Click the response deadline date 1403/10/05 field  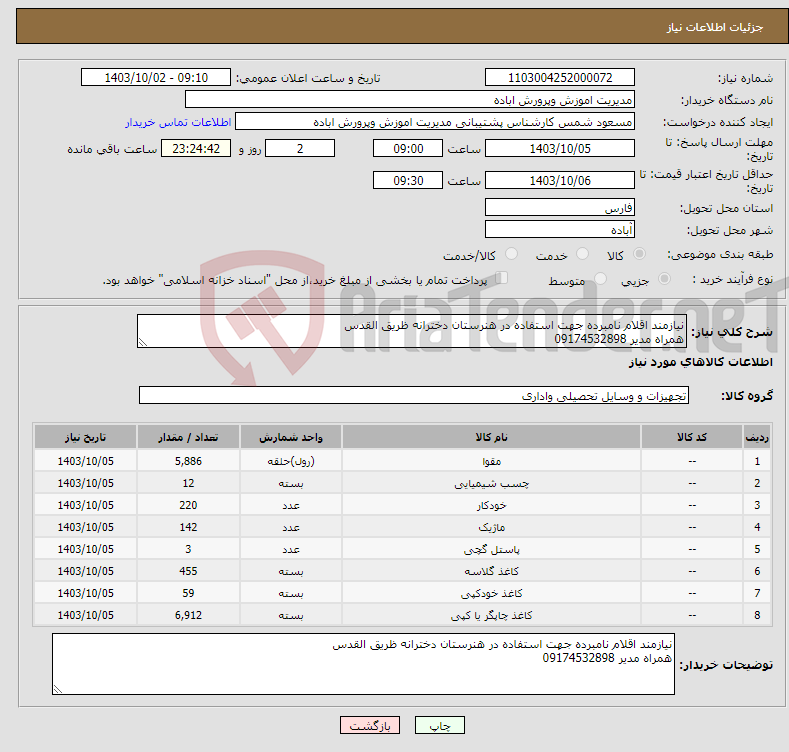click(x=560, y=148)
